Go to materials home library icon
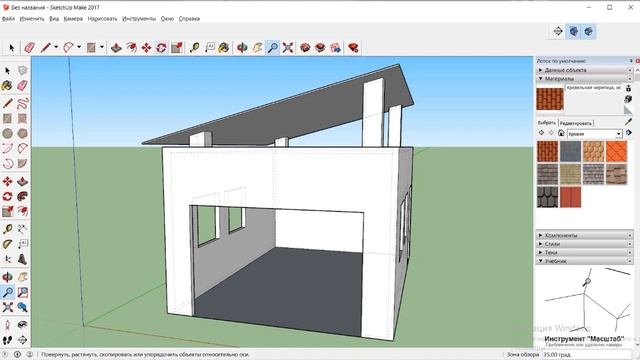 (x=561, y=133)
